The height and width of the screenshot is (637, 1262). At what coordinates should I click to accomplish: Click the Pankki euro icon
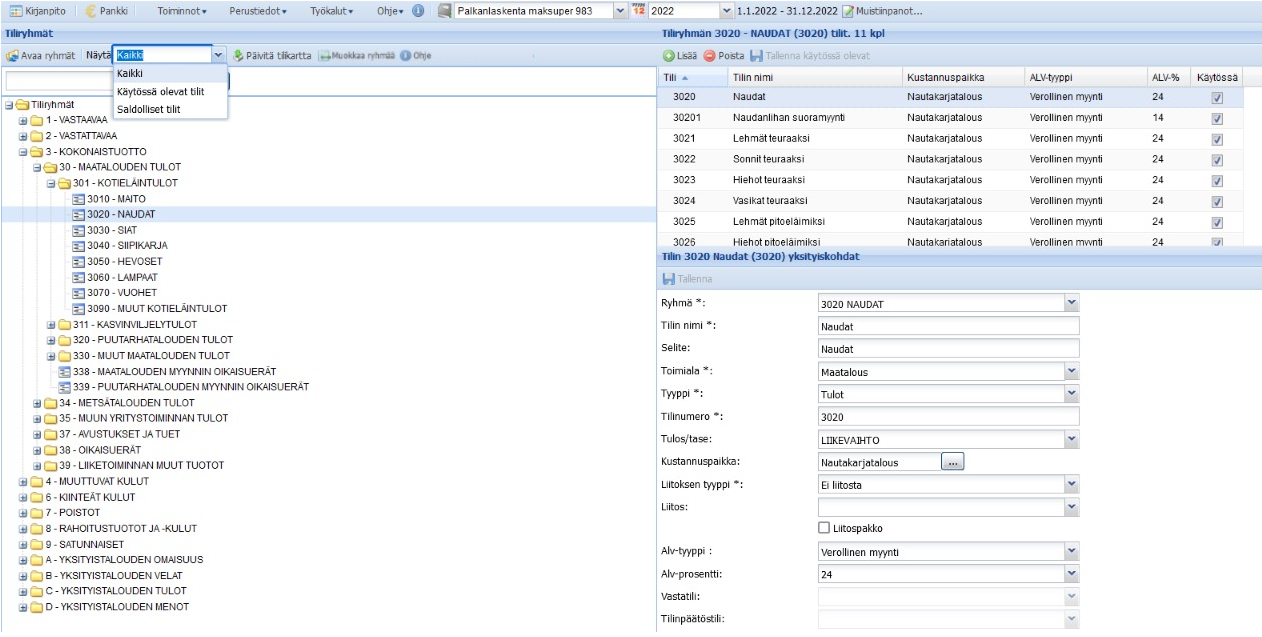[91, 11]
